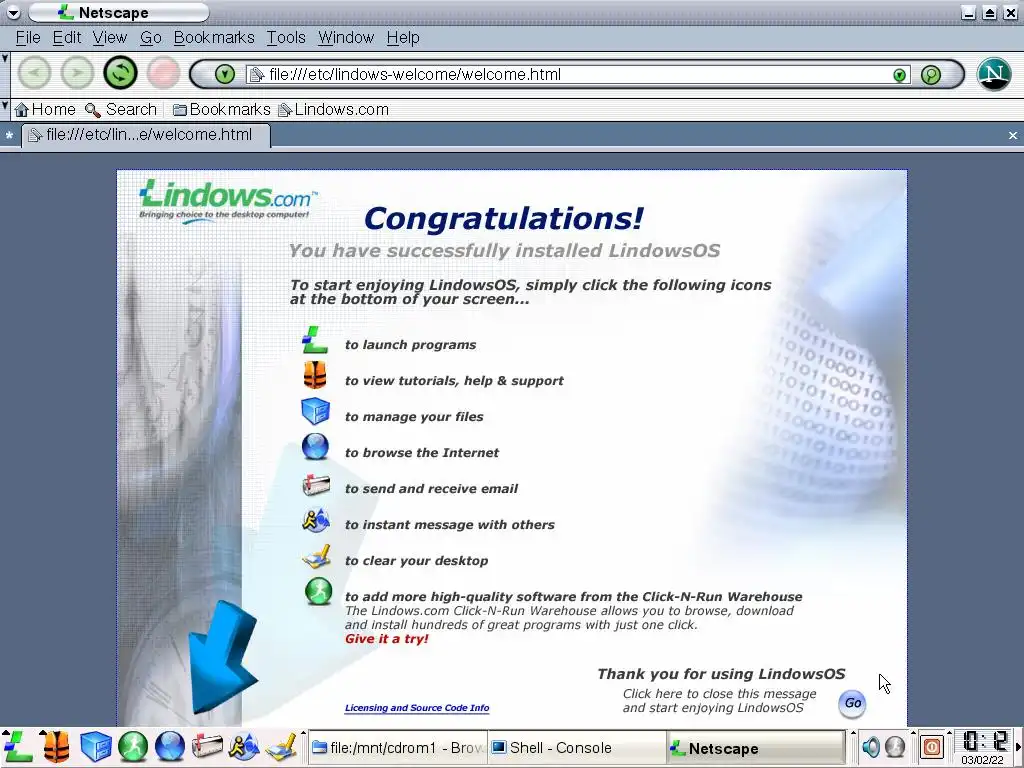Go back with the Back arrow button
This screenshot has width=1024, height=768.
point(34,72)
